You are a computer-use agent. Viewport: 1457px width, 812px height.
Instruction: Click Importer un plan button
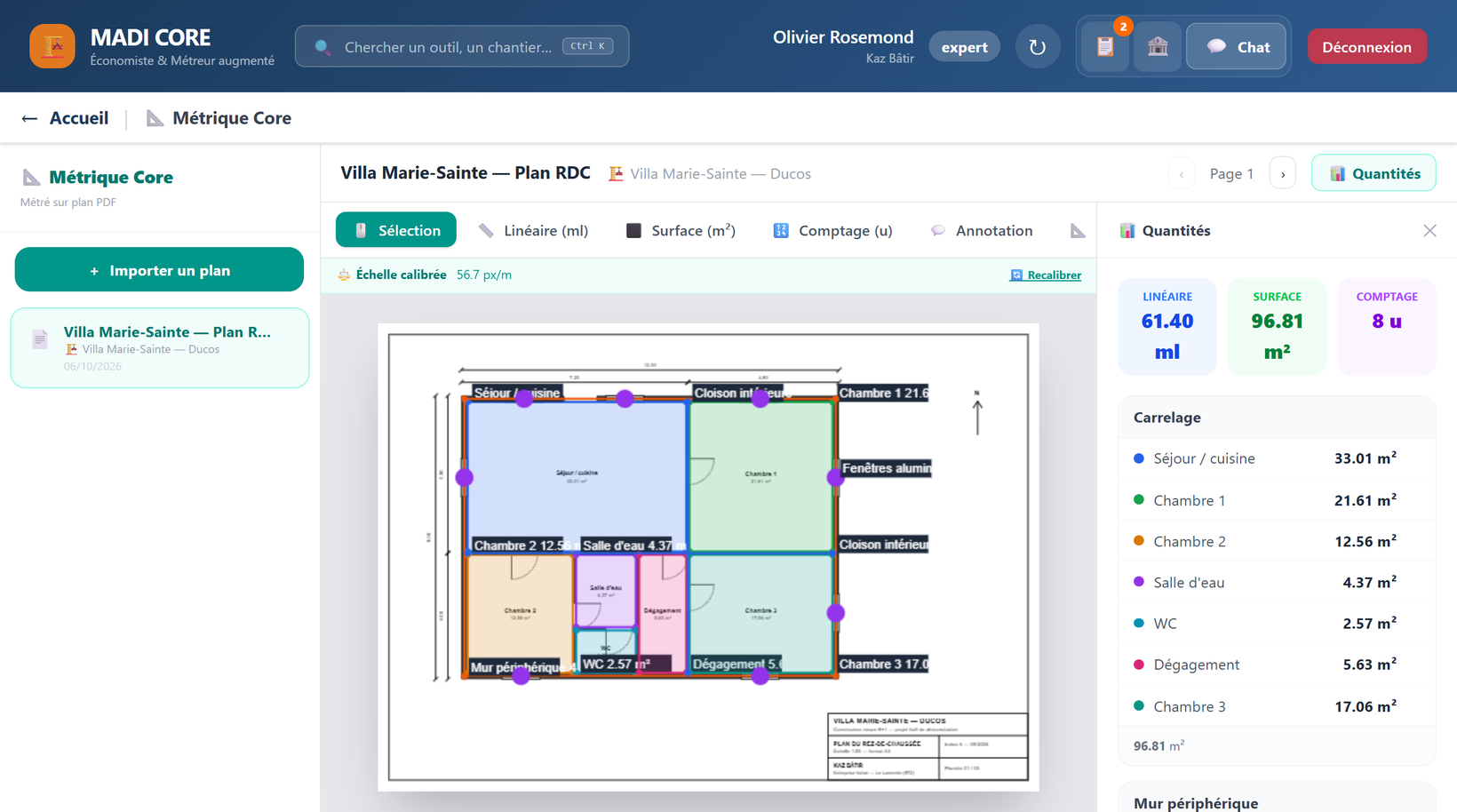pyautogui.click(x=159, y=270)
